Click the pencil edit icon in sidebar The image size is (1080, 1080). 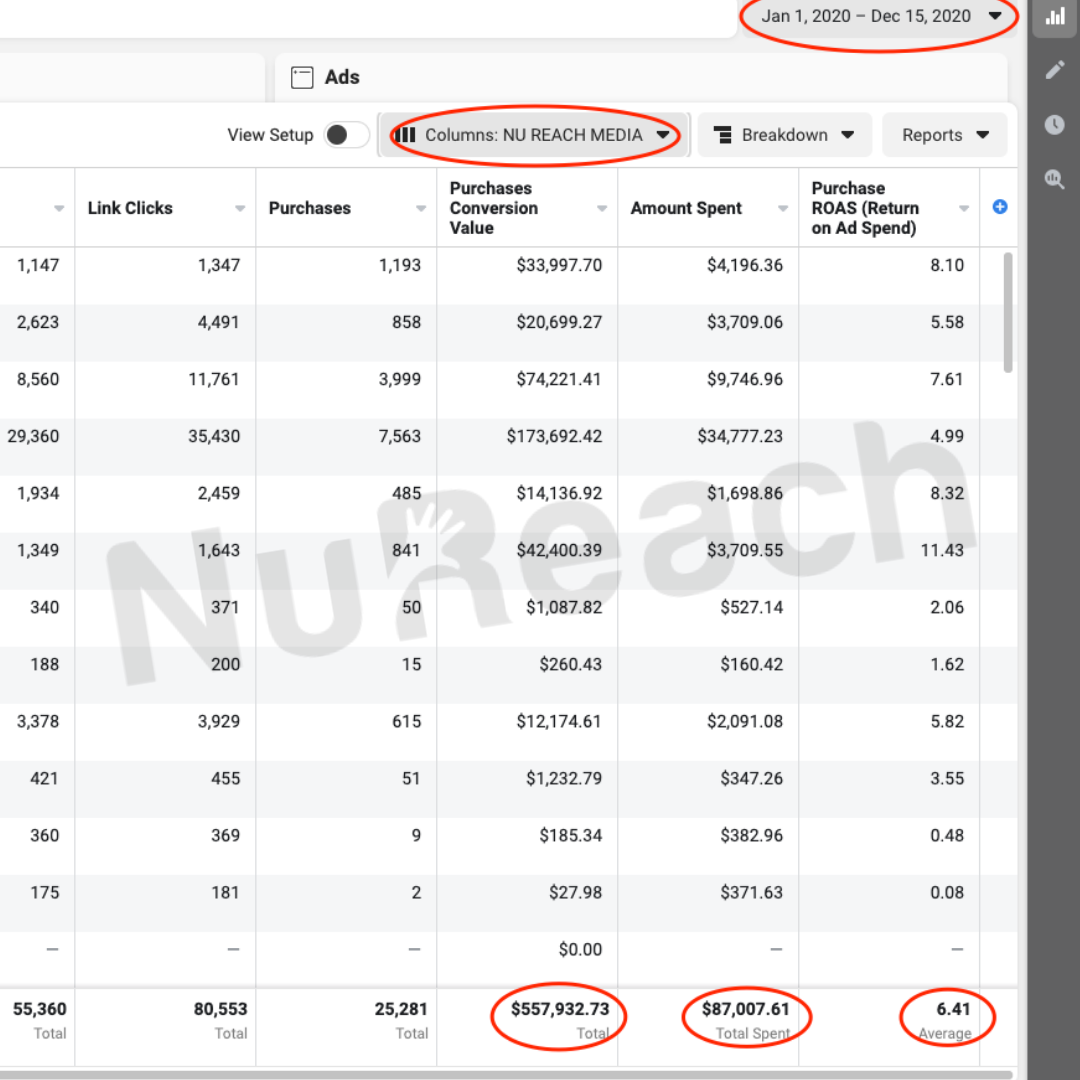1054,70
